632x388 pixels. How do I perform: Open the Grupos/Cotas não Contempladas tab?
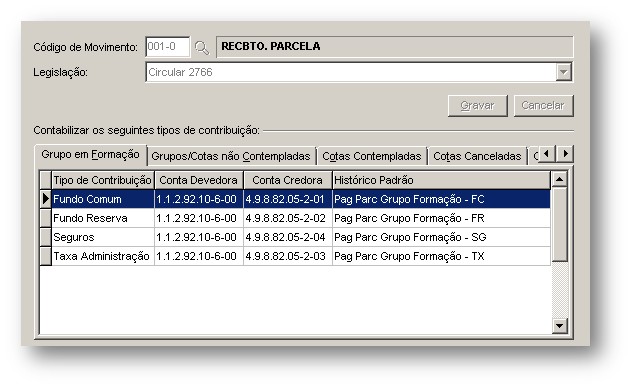[231, 156]
